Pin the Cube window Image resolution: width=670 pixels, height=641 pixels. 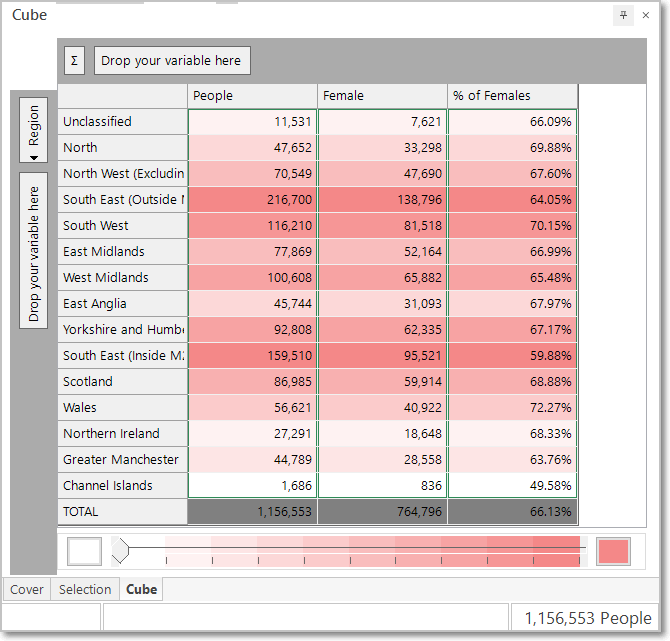[623, 15]
